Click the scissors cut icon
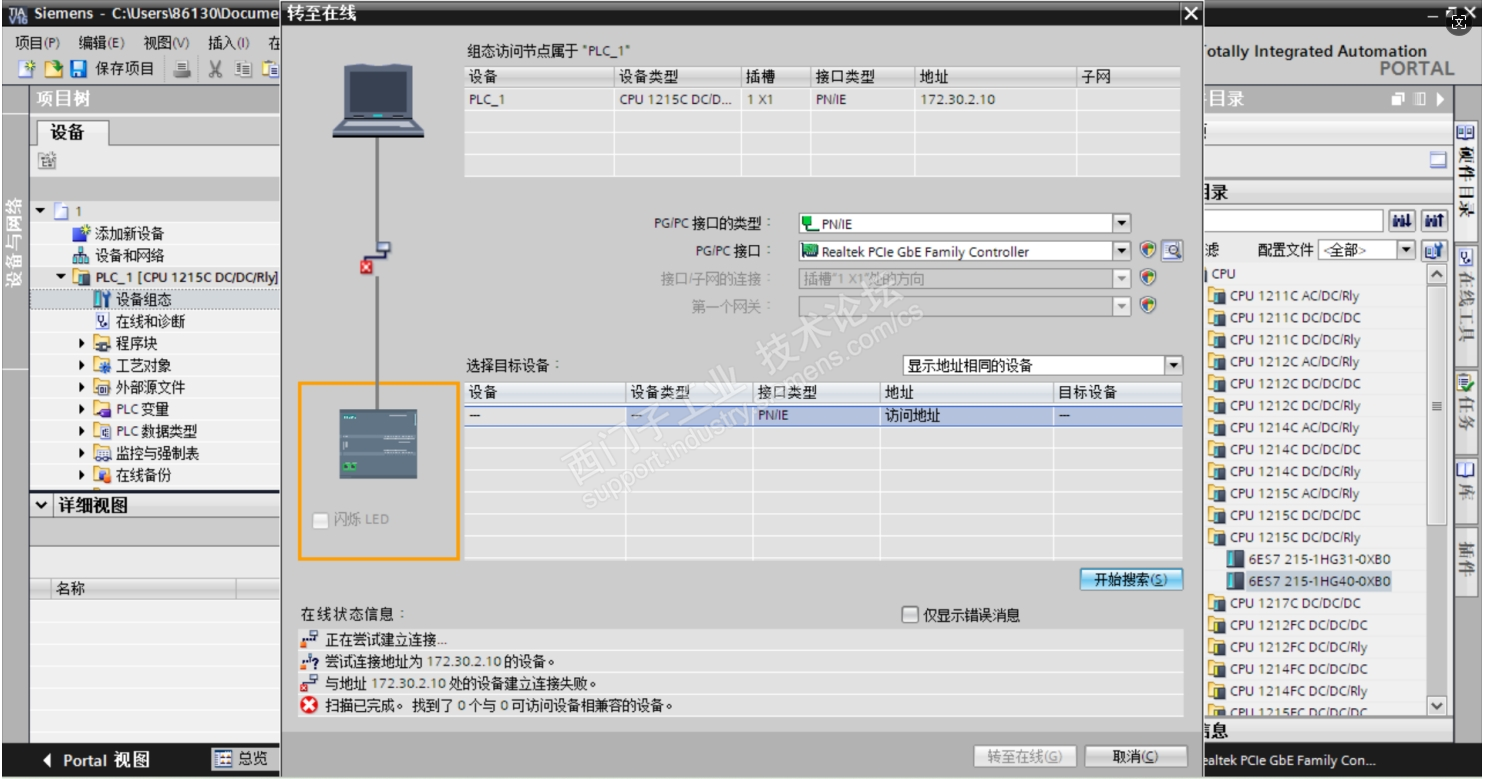The height and width of the screenshot is (779, 1485). point(215,69)
